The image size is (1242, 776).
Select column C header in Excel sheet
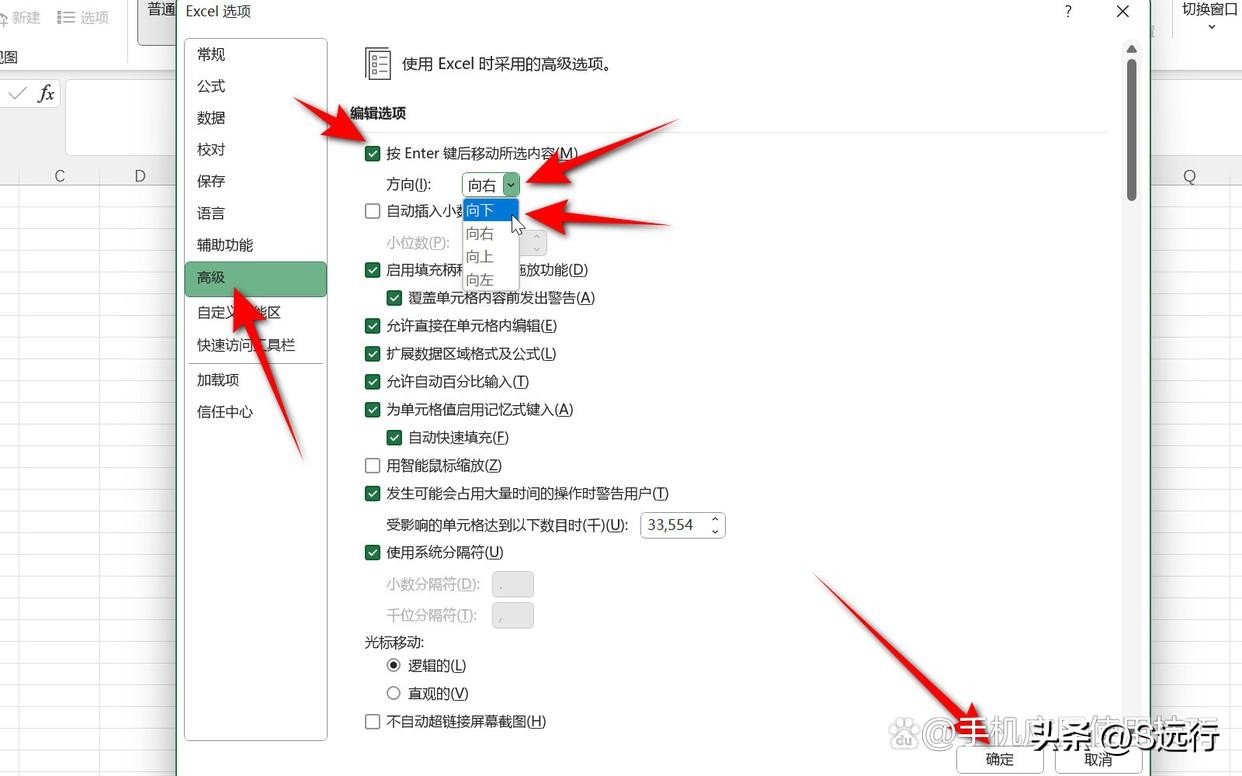pyautogui.click(x=60, y=176)
